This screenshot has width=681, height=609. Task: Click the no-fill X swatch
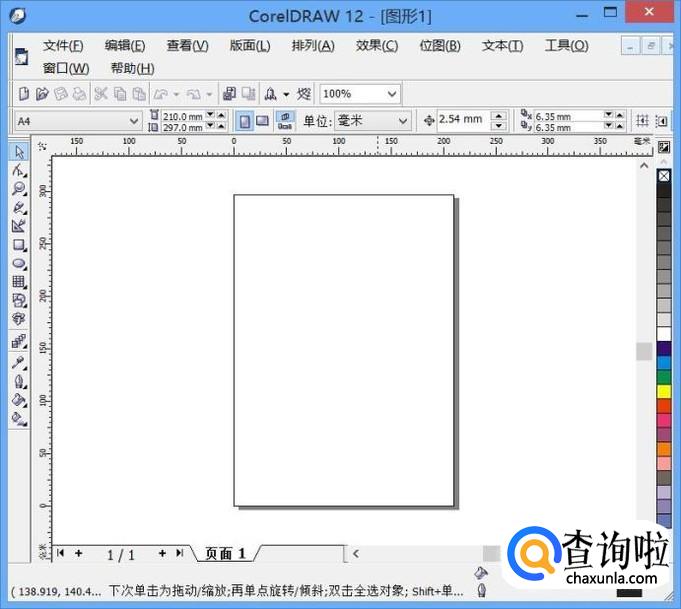pyautogui.click(x=664, y=176)
